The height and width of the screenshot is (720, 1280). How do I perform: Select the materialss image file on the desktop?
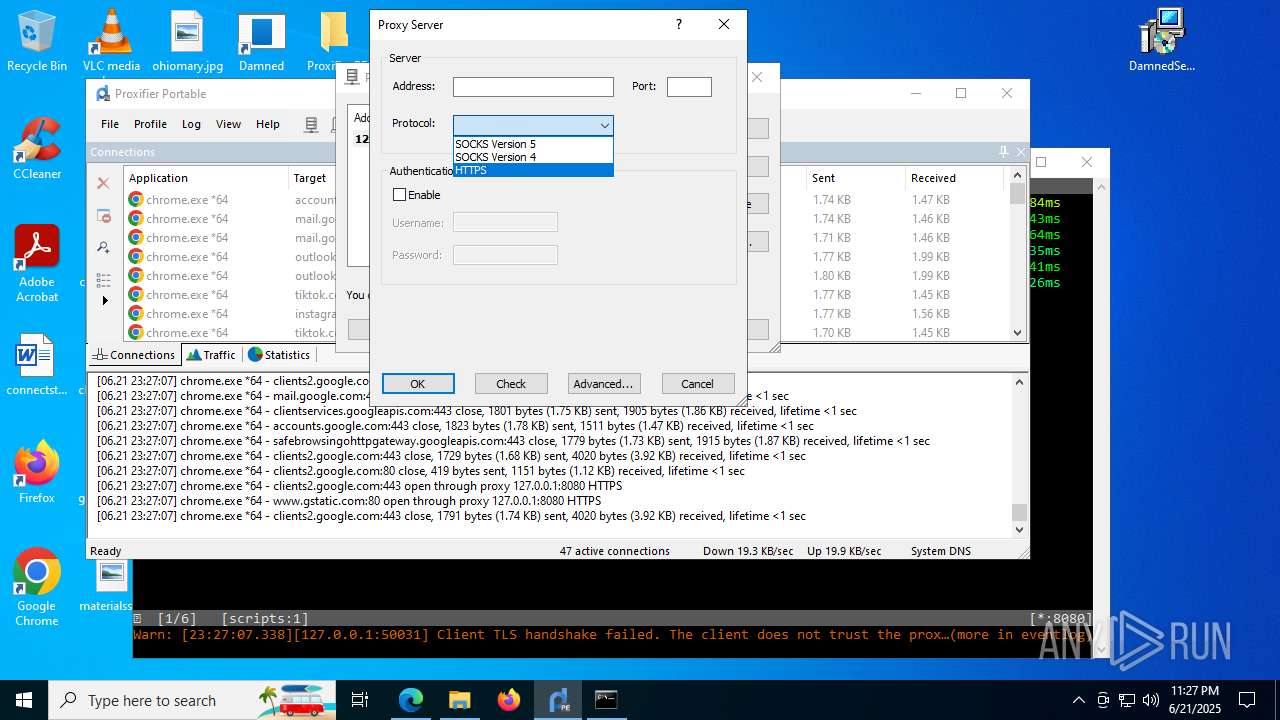107,585
